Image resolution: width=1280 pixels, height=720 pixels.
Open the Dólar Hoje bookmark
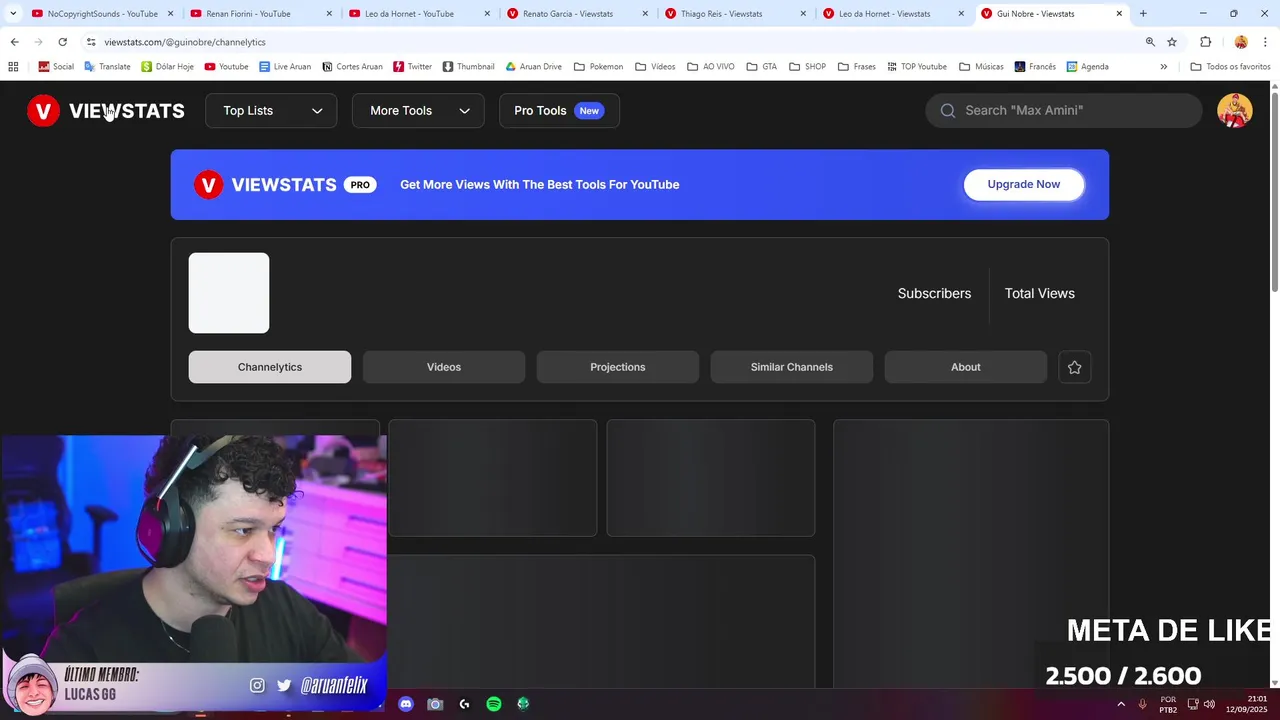pos(167,67)
